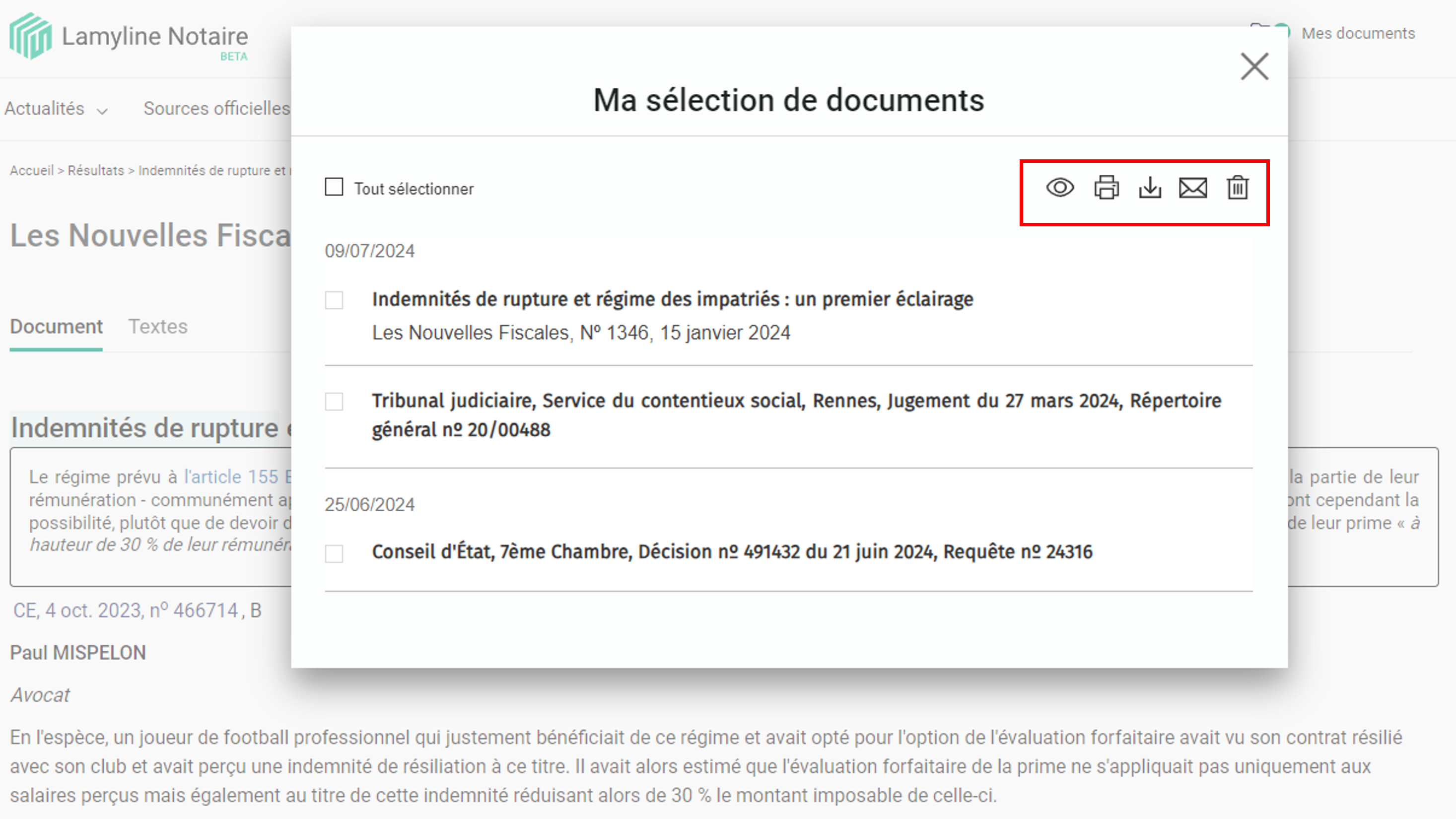The height and width of the screenshot is (819, 1456).
Task: Enable the Tout sélectionner checkbox
Action: pyautogui.click(x=334, y=187)
